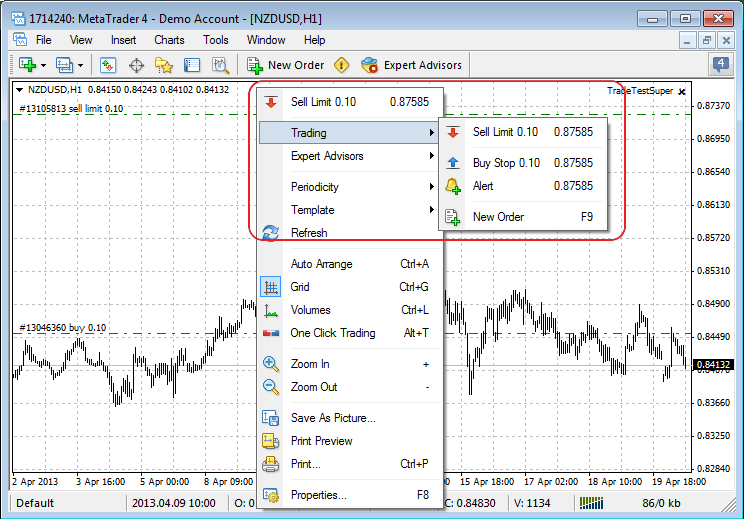Click the MetaTrader application icon in menu bar
Image resolution: width=744 pixels, height=519 pixels.
[20, 39]
